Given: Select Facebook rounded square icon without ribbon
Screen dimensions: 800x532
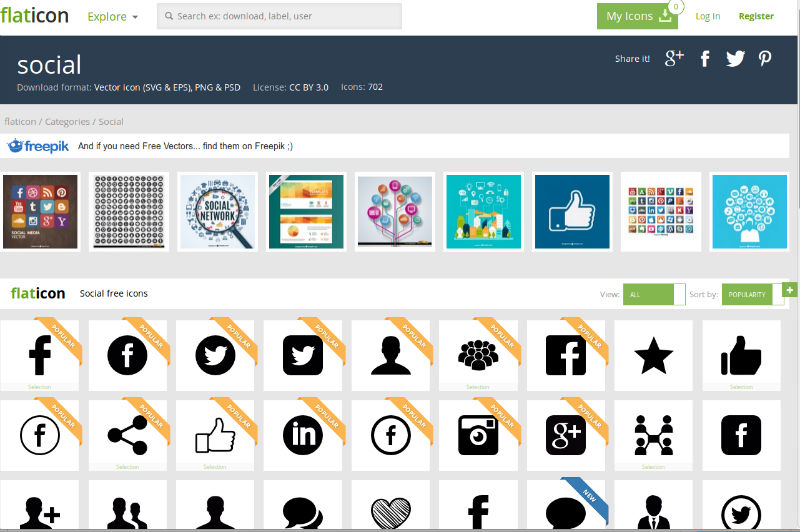Looking at the screenshot, I should pyautogui.click(x=741, y=435).
